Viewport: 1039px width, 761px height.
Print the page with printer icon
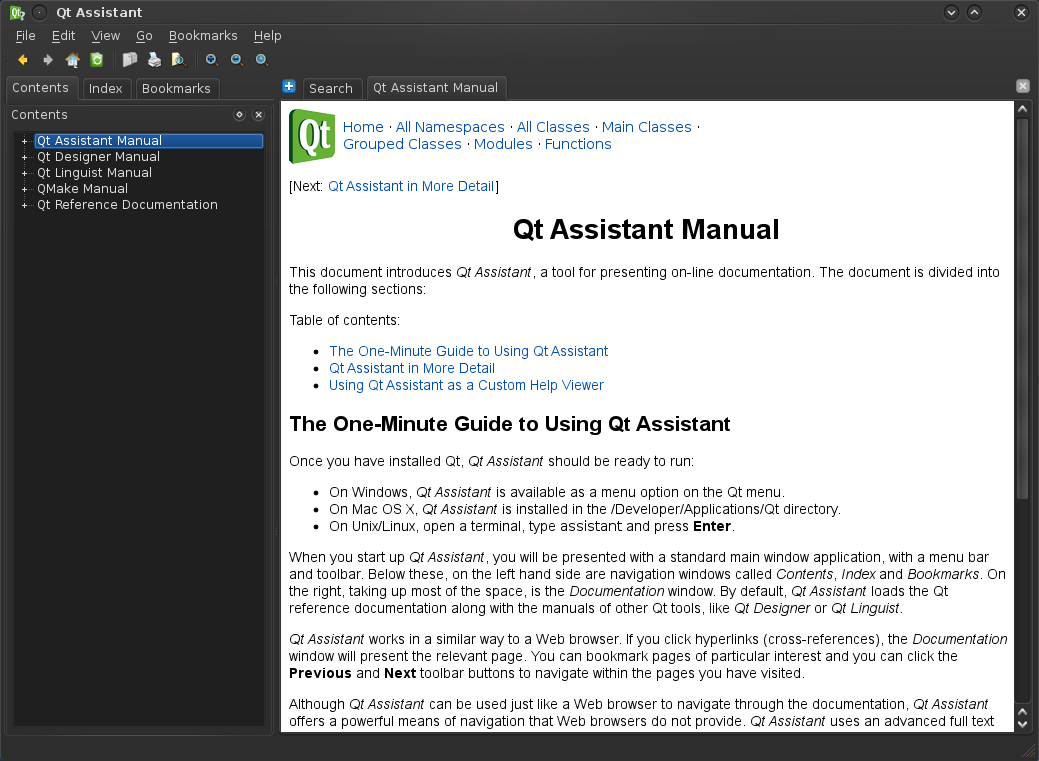click(154, 60)
